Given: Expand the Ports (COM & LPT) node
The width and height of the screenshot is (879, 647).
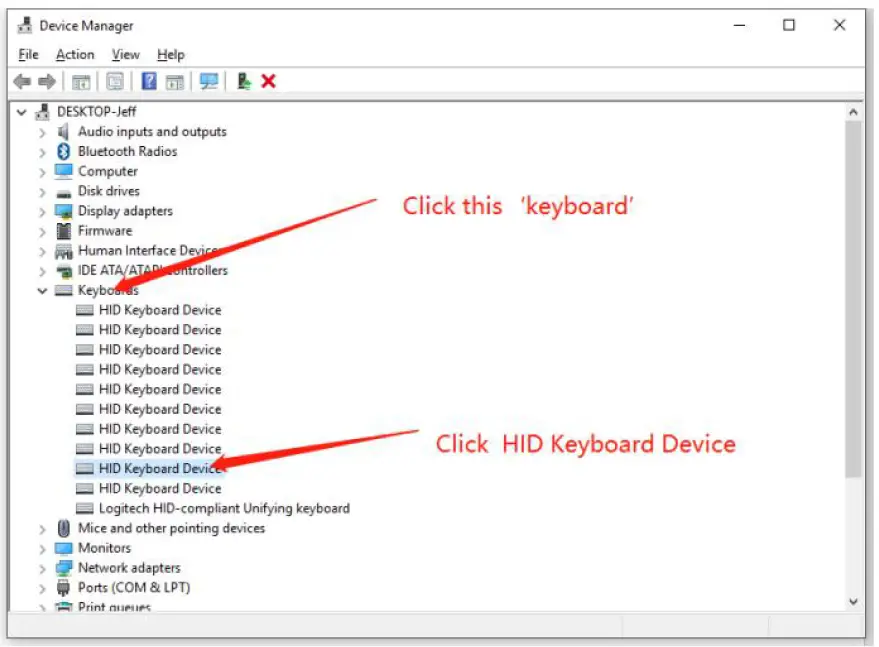Looking at the screenshot, I should pos(42,589).
